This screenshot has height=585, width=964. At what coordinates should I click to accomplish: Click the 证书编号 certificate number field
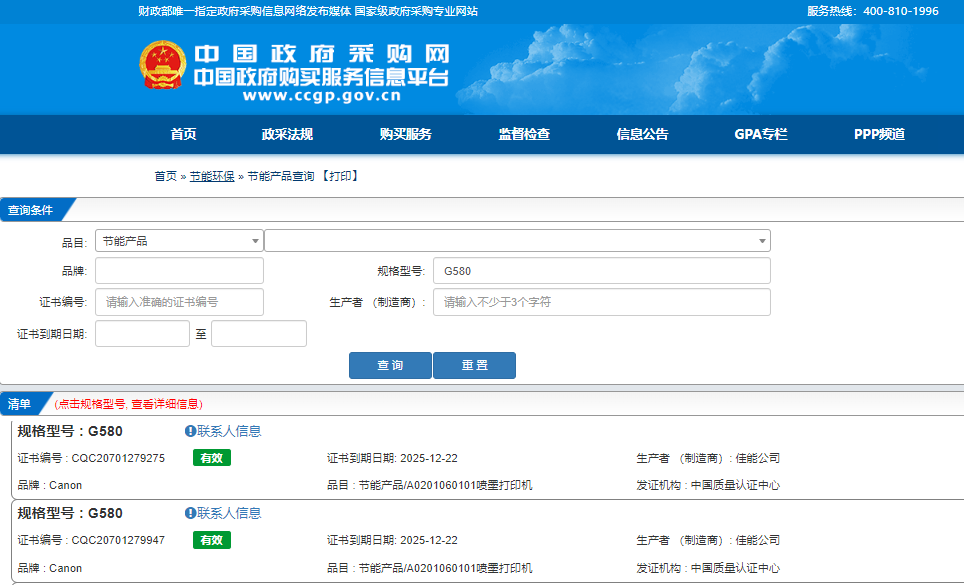pyautogui.click(x=179, y=302)
